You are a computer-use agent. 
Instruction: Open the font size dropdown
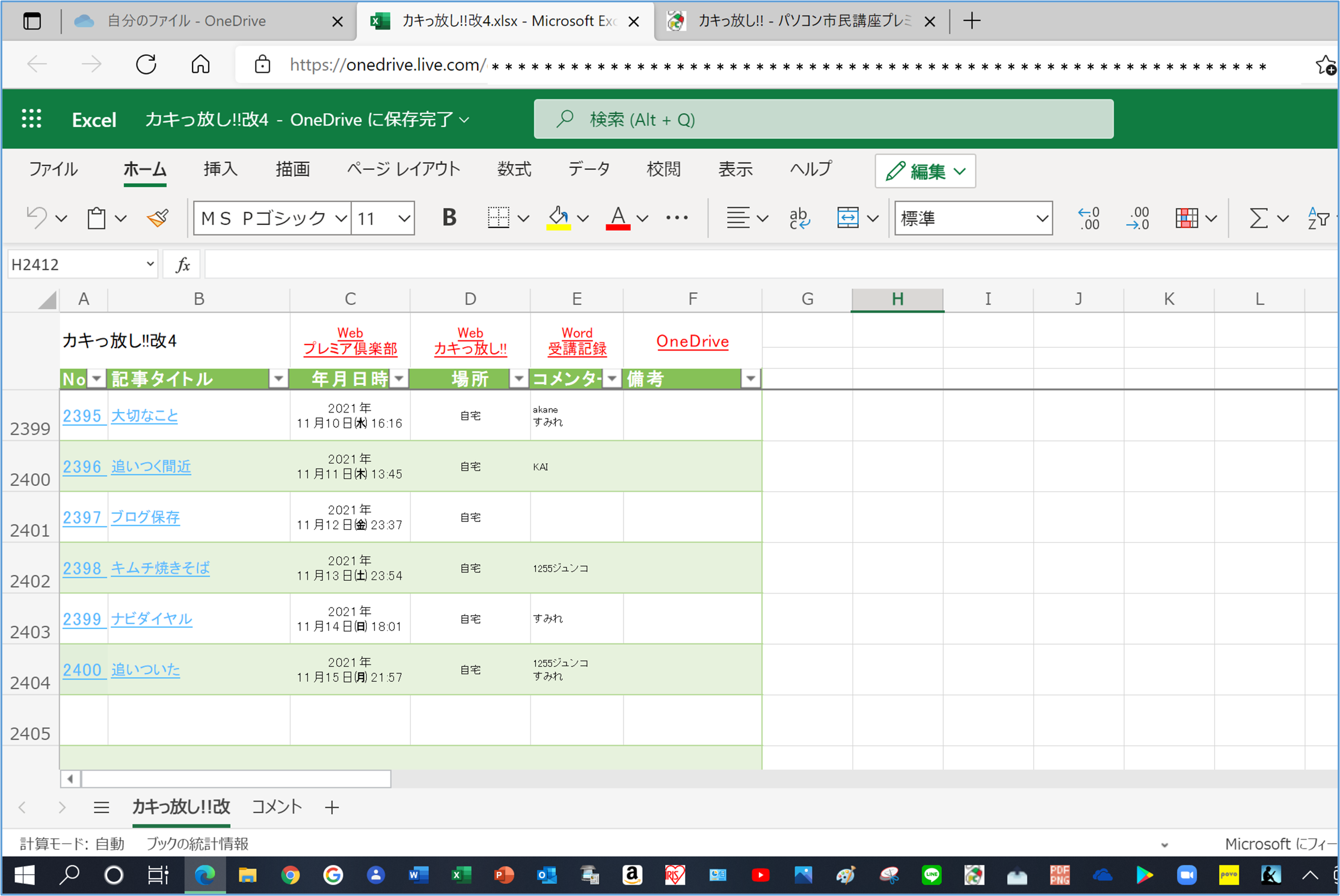pyautogui.click(x=404, y=218)
